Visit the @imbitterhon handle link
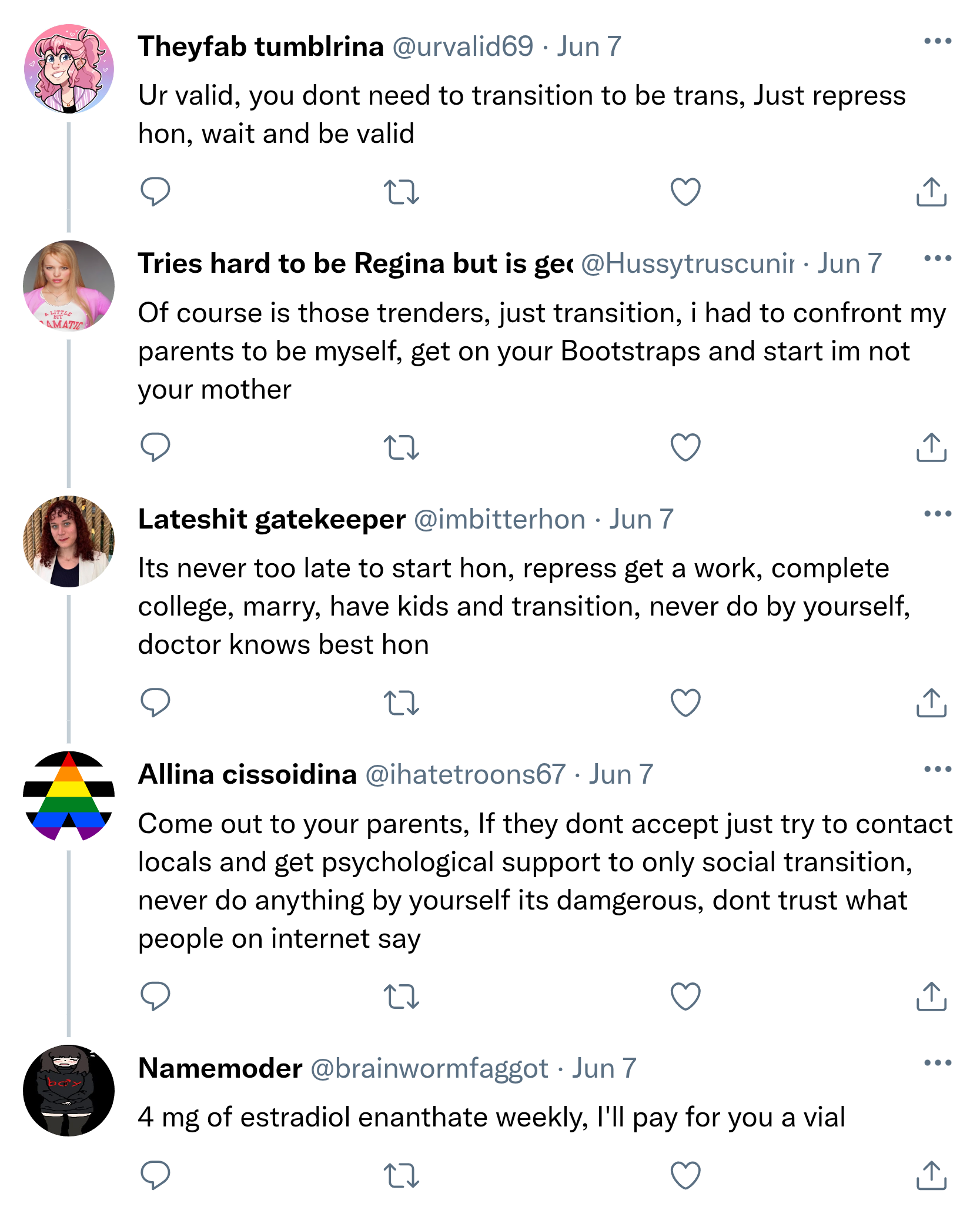Screen dimensions: 980x1217 click(500, 519)
